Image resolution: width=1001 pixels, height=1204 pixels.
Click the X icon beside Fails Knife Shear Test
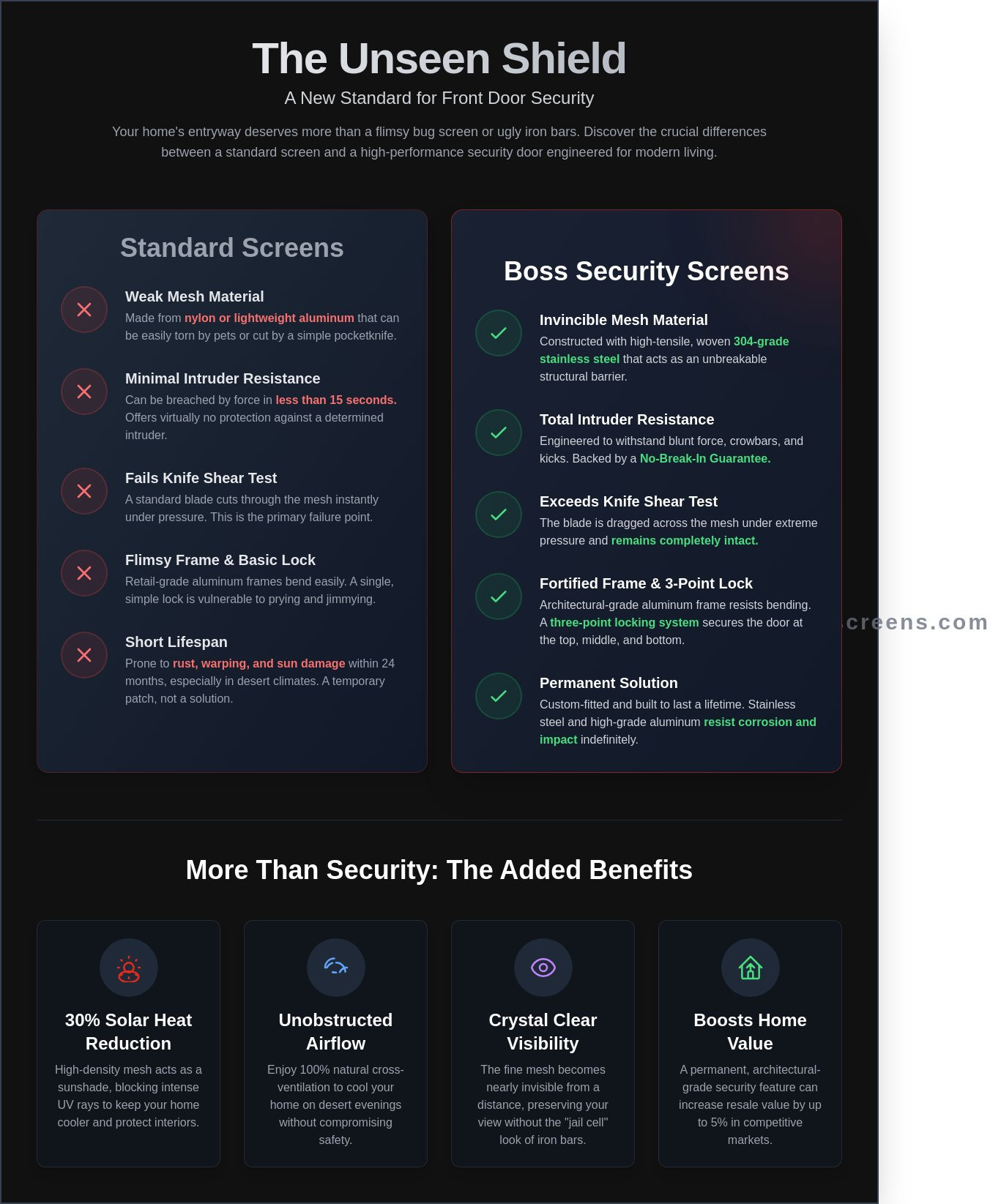pyautogui.click(x=84, y=491)
